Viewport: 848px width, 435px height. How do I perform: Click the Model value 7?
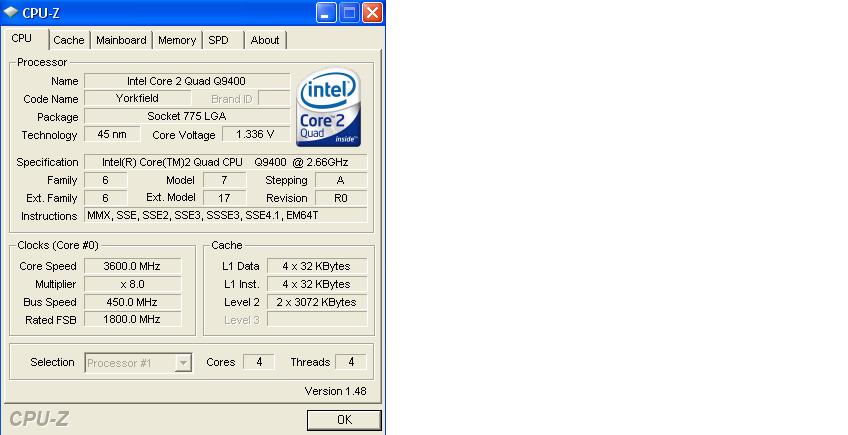tap(224, 180)
